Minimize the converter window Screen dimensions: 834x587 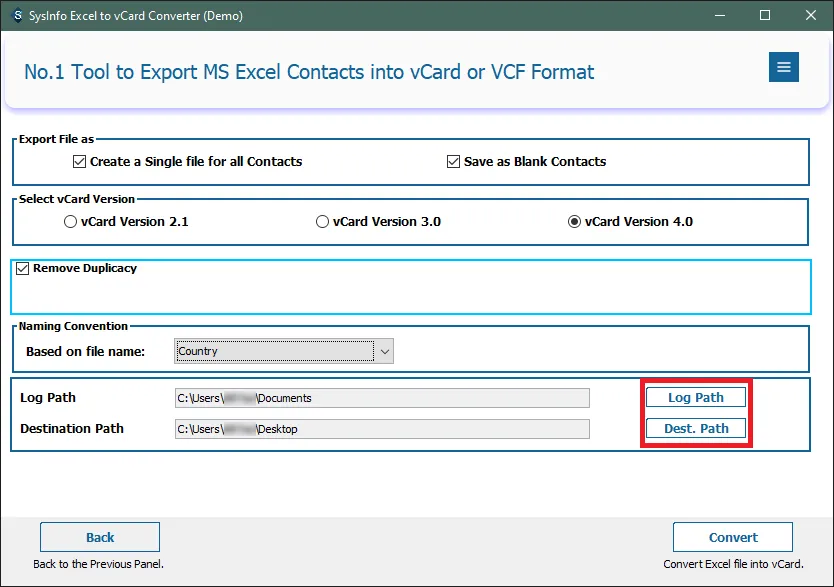point(719,16)
